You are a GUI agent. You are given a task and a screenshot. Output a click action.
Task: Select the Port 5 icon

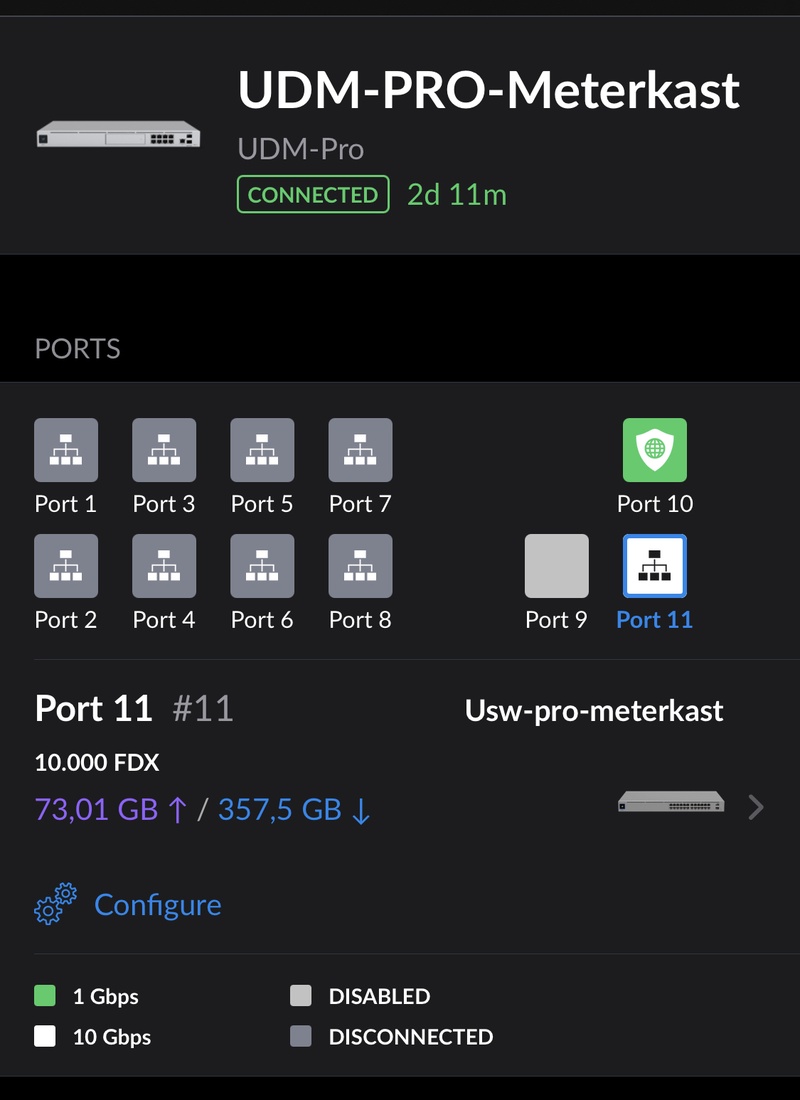click(262, 450)
